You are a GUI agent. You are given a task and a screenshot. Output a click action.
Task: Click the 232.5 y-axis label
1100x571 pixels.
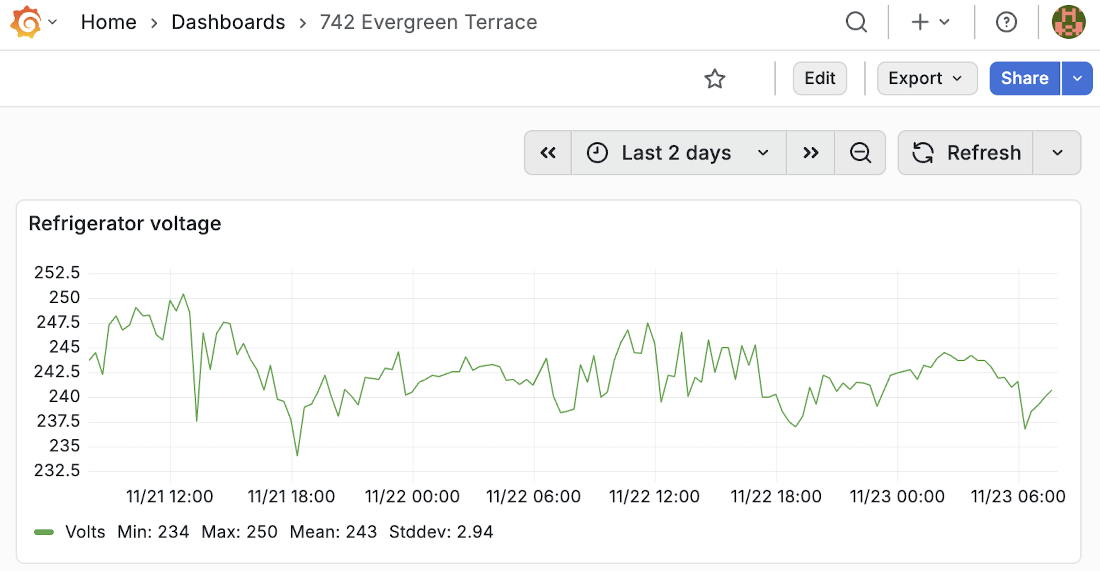tap(58, 470)
